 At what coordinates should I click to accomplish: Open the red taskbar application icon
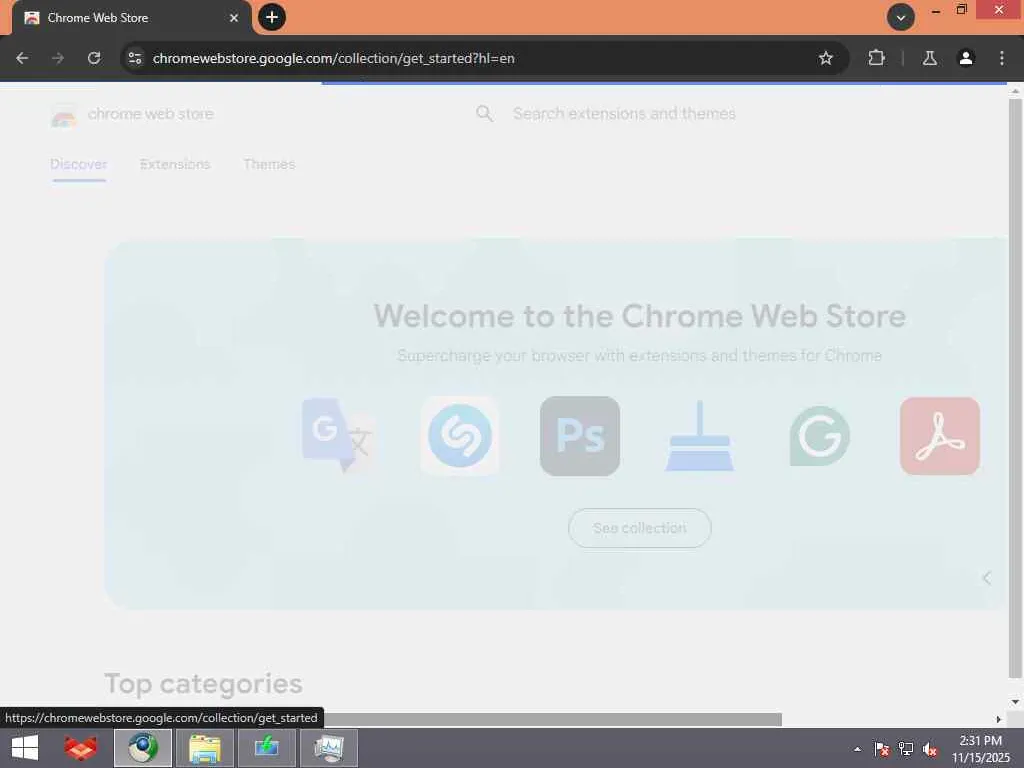[80, 748]
